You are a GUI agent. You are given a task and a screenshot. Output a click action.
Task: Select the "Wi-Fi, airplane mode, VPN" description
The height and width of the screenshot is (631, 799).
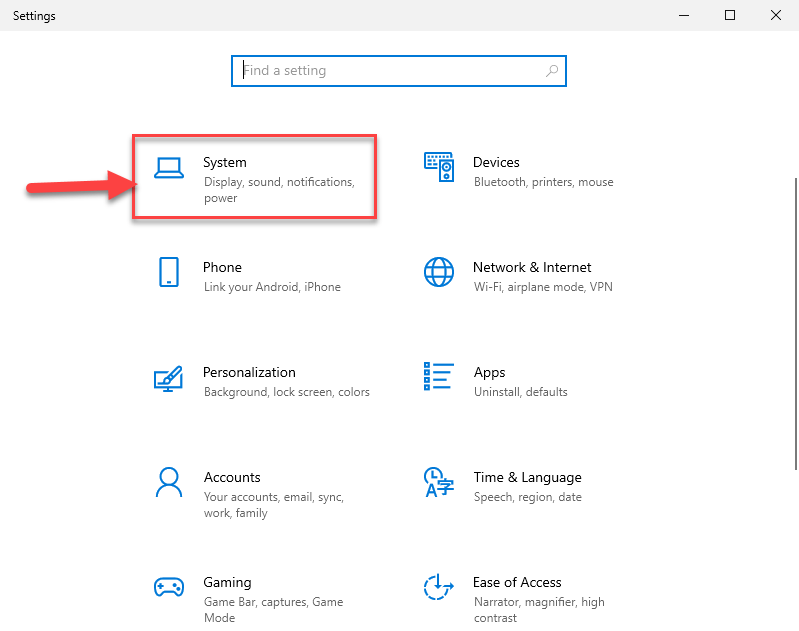tap(543, 287)
